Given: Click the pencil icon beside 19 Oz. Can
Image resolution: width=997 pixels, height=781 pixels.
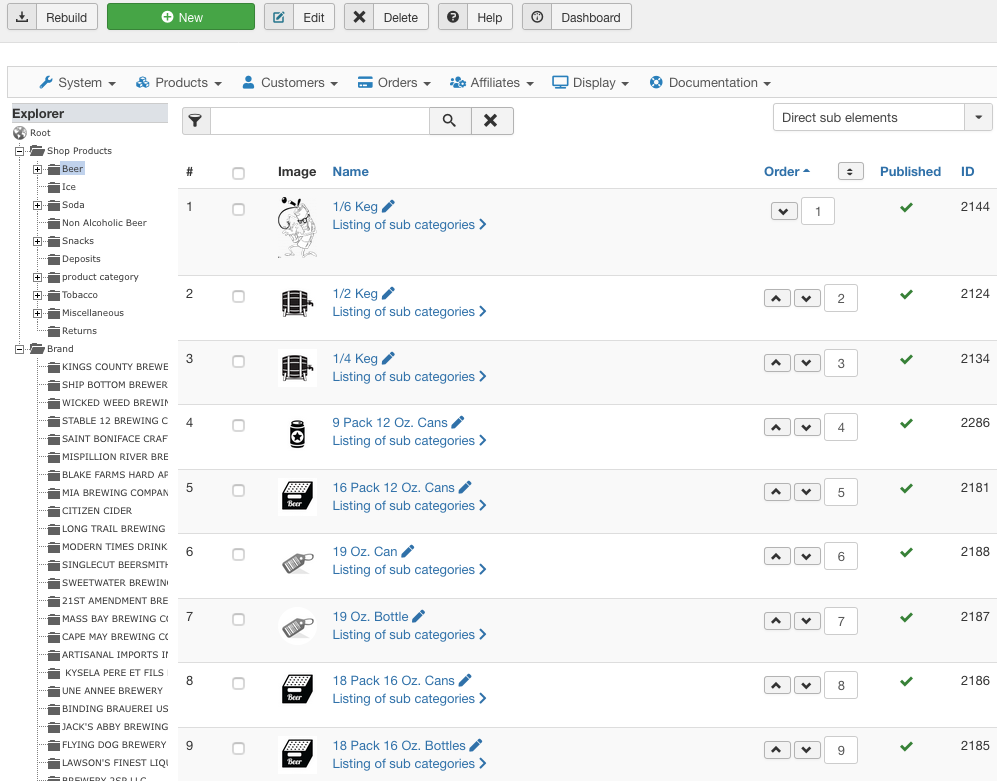Looking at the screenshot, I should tap(408, 551).
